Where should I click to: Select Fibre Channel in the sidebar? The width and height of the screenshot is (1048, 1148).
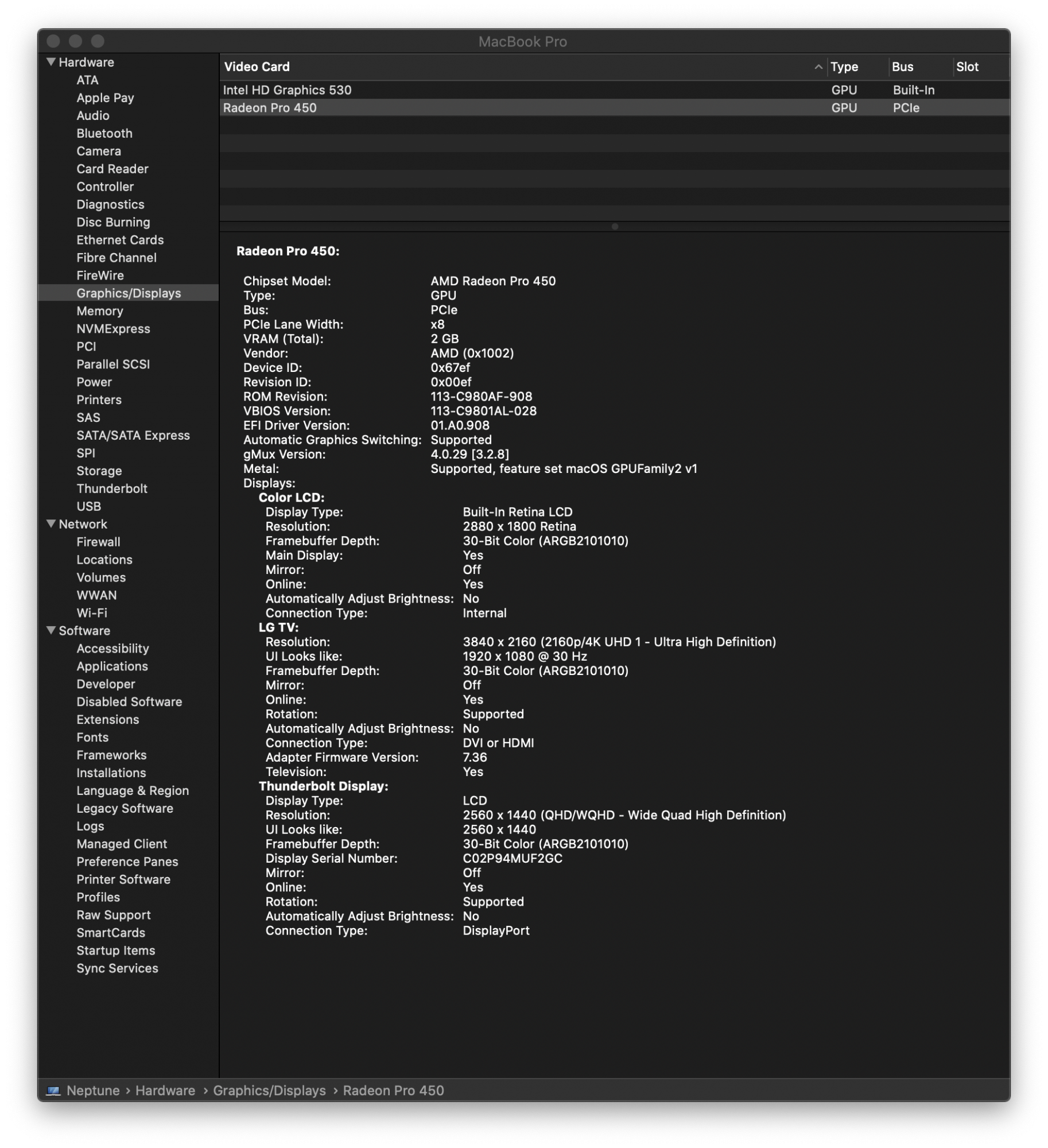[116, 258]
